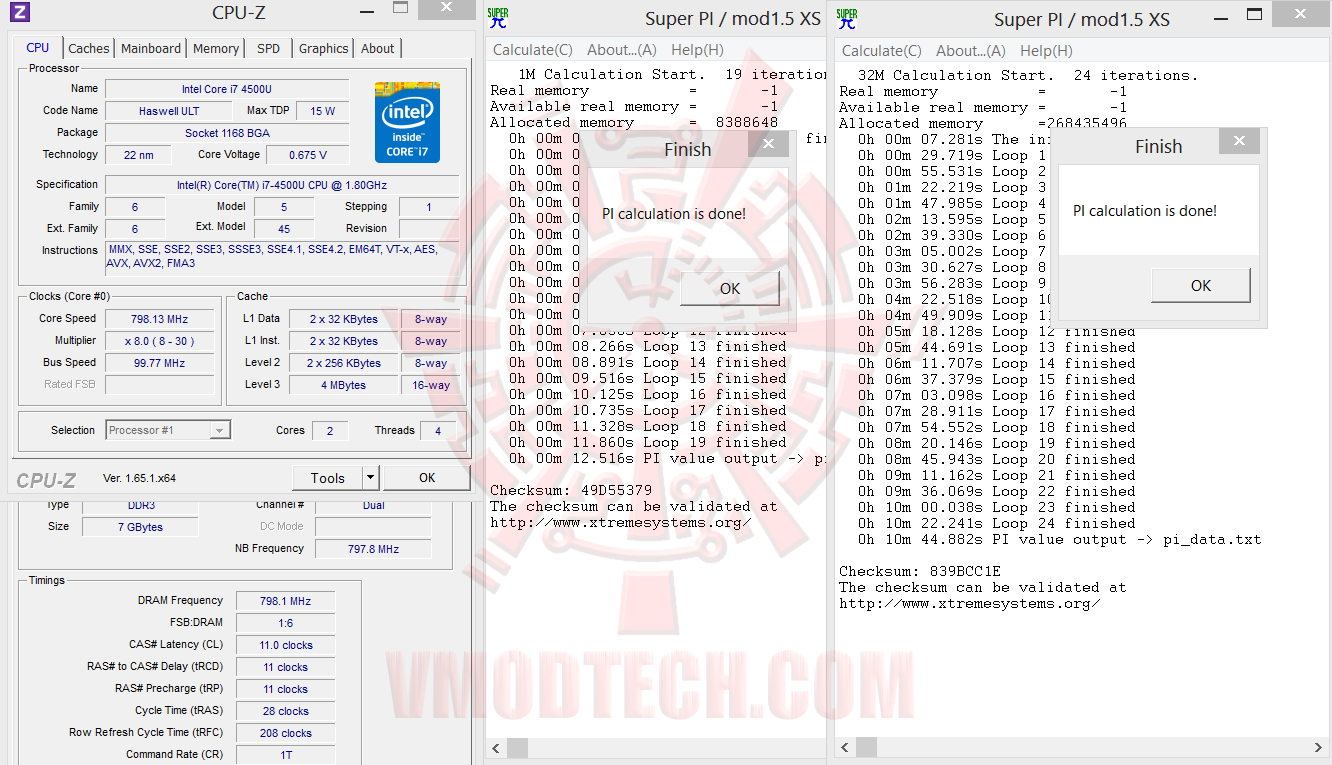Click the Specification field with i7-4500U CPU @ 1.80GHz

pos(282,185)
